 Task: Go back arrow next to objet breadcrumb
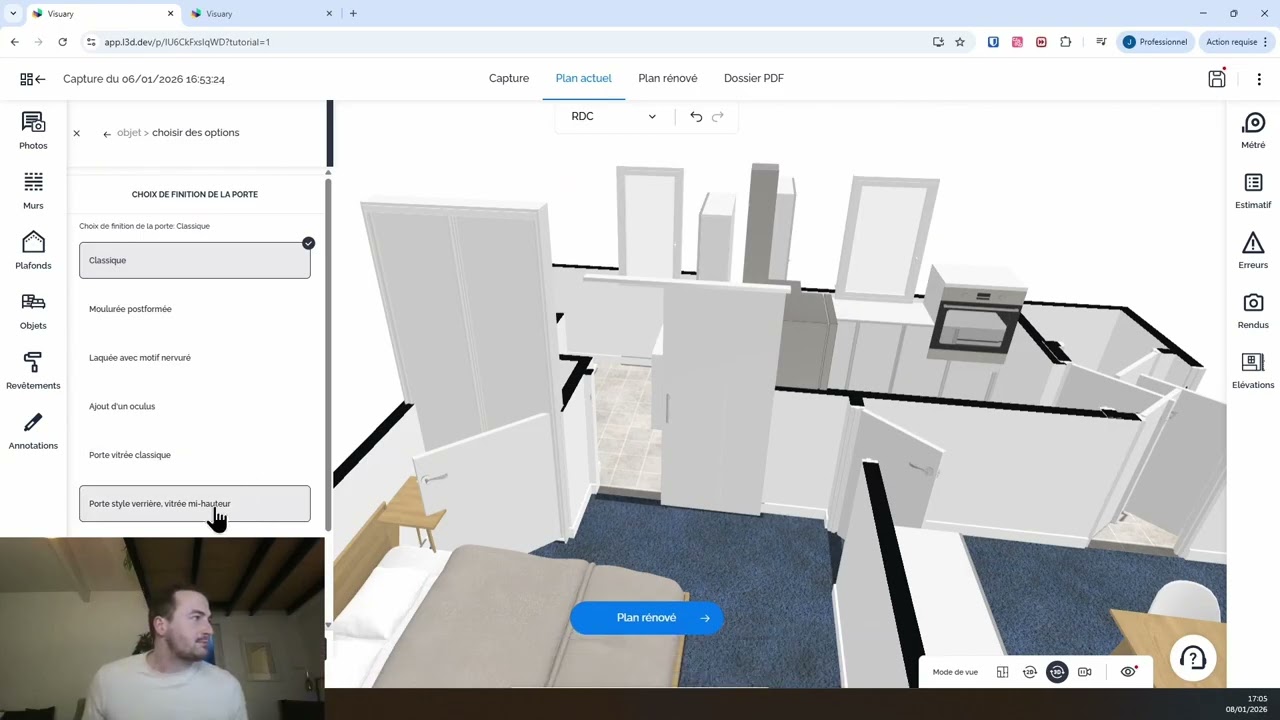pyautogui.click(x=107, y=133)
